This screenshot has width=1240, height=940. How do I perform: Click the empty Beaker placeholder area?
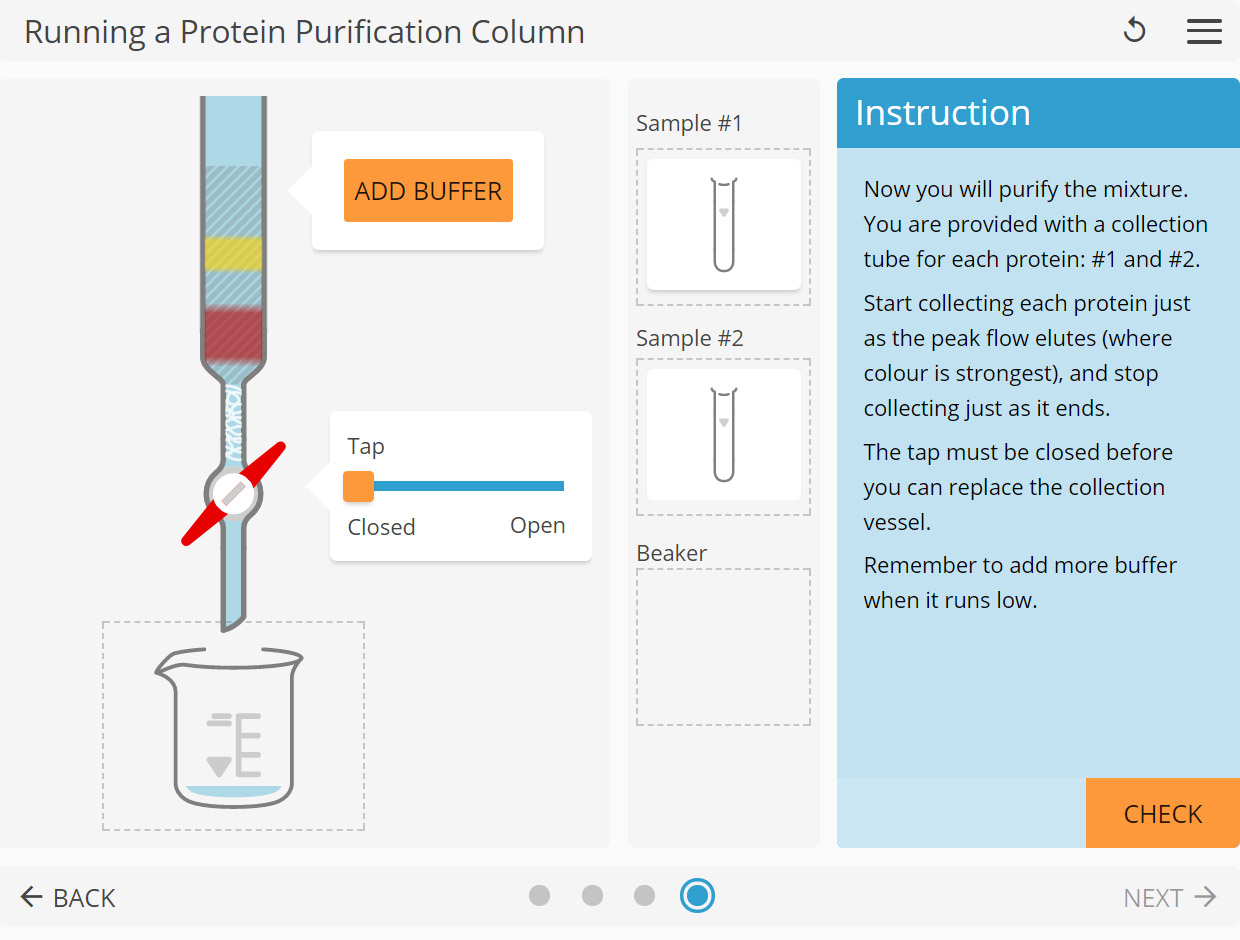click(723, 645)
